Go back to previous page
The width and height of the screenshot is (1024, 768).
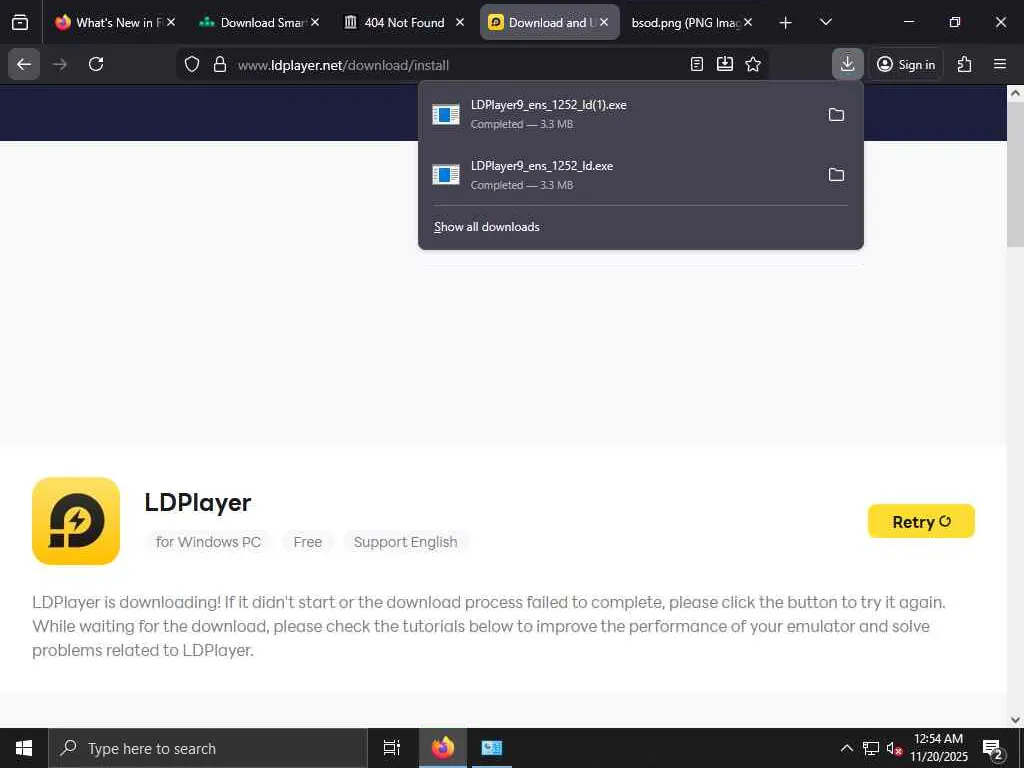tap(24, 64)
